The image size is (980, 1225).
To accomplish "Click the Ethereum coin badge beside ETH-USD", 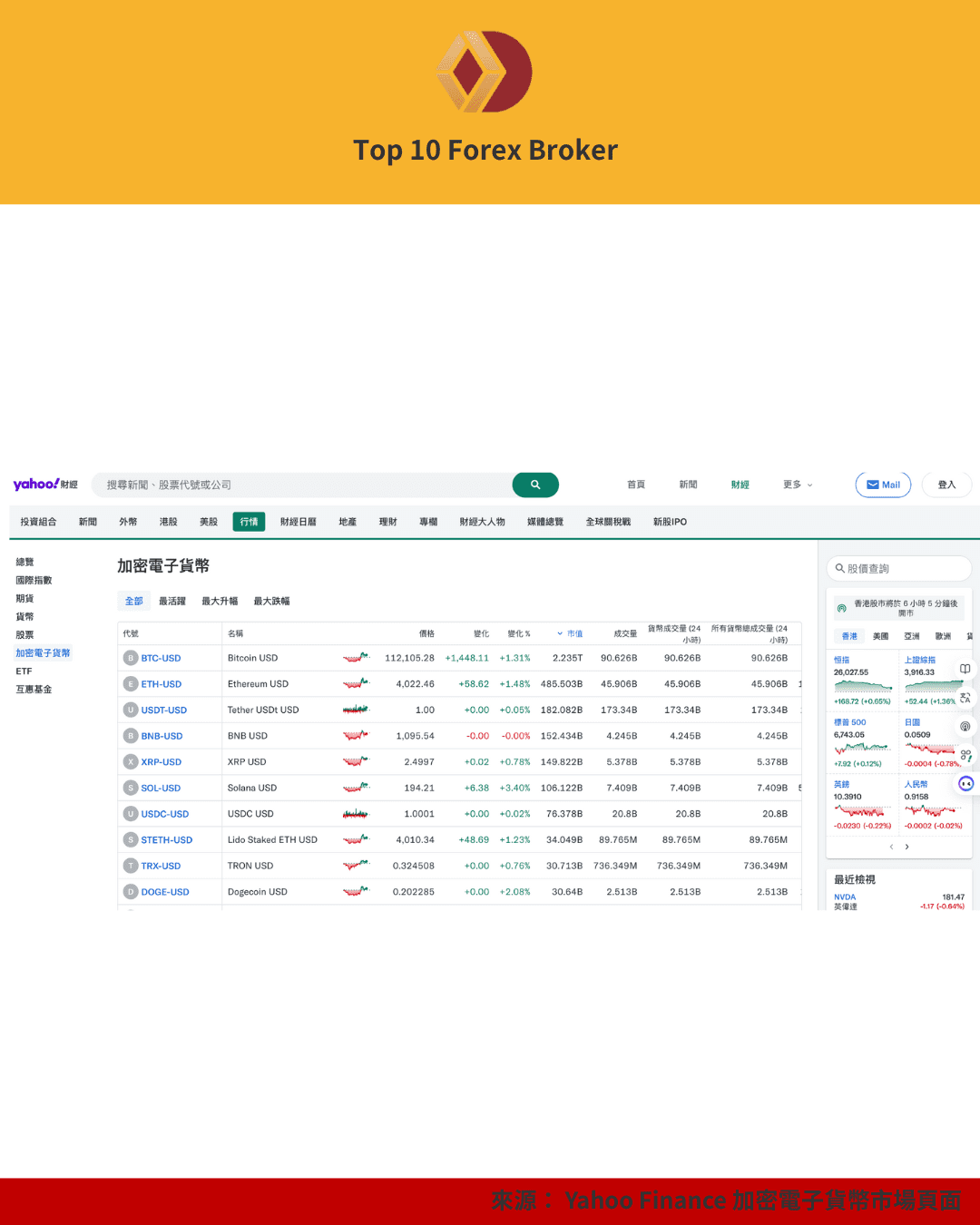I will (x=130, y=683).
